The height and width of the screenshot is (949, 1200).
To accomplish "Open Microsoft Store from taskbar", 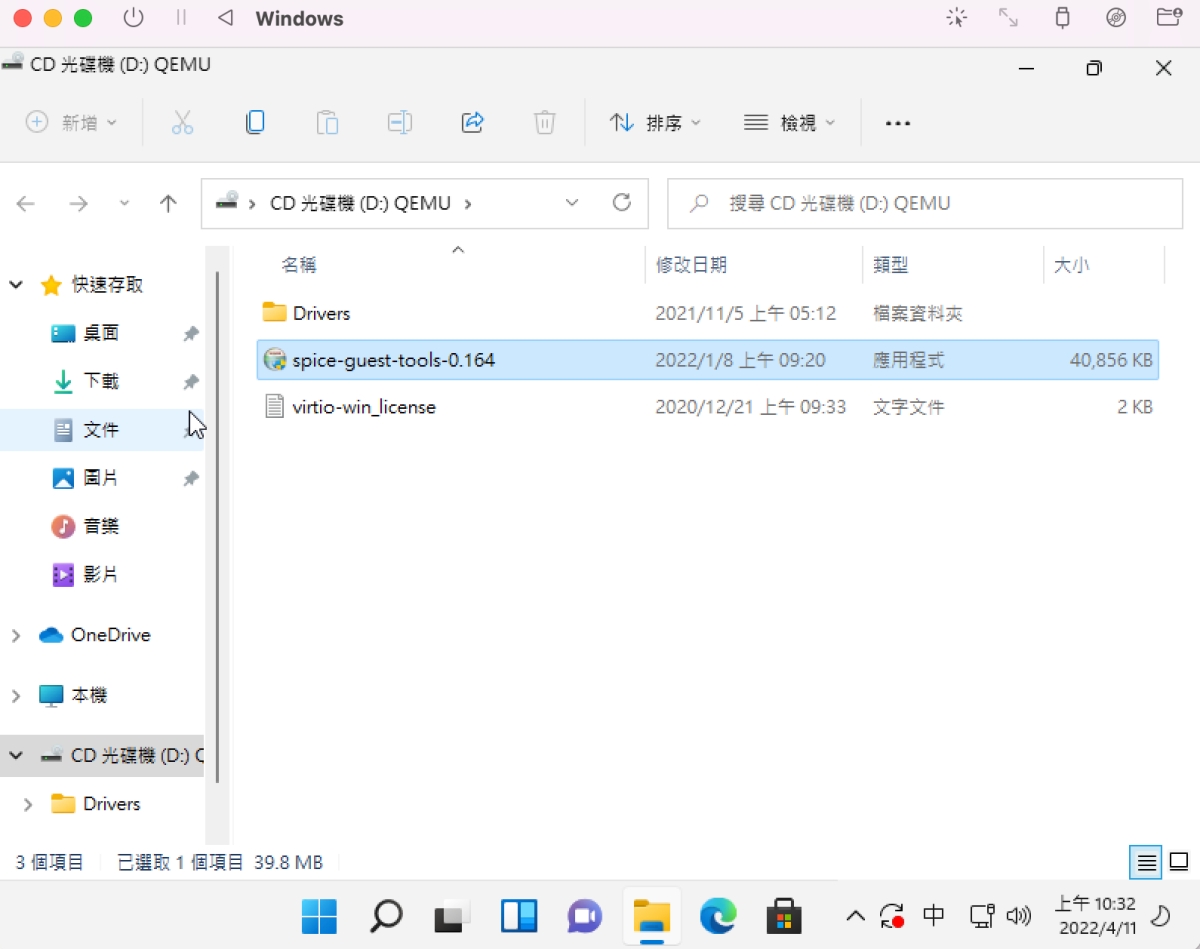I will pos(784,916).
